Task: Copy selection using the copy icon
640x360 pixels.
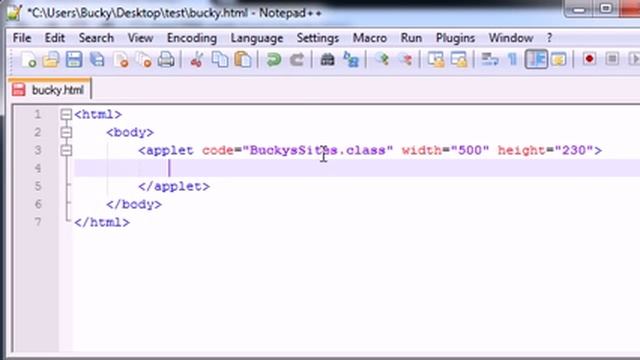Action: [x=220, y=60]
